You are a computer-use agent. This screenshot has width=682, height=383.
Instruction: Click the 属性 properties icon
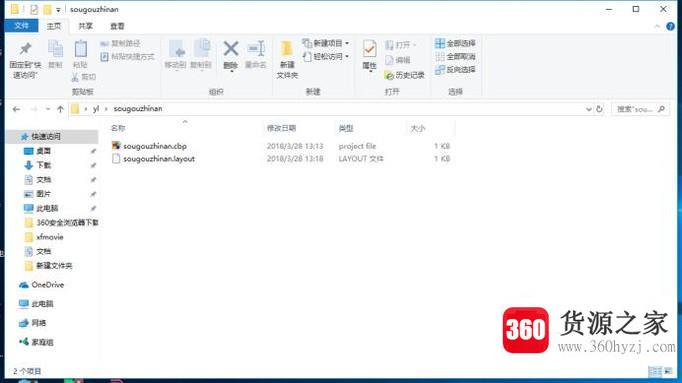point(369,49)
